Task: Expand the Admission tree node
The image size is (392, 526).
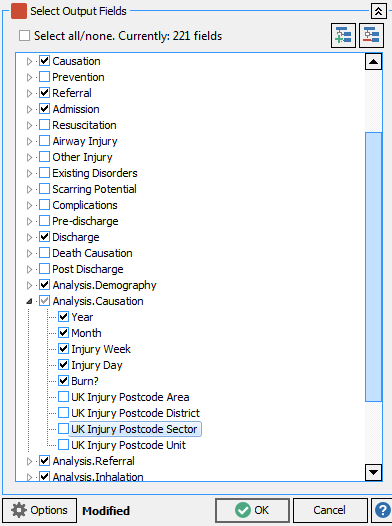Action: click(29, 109)
